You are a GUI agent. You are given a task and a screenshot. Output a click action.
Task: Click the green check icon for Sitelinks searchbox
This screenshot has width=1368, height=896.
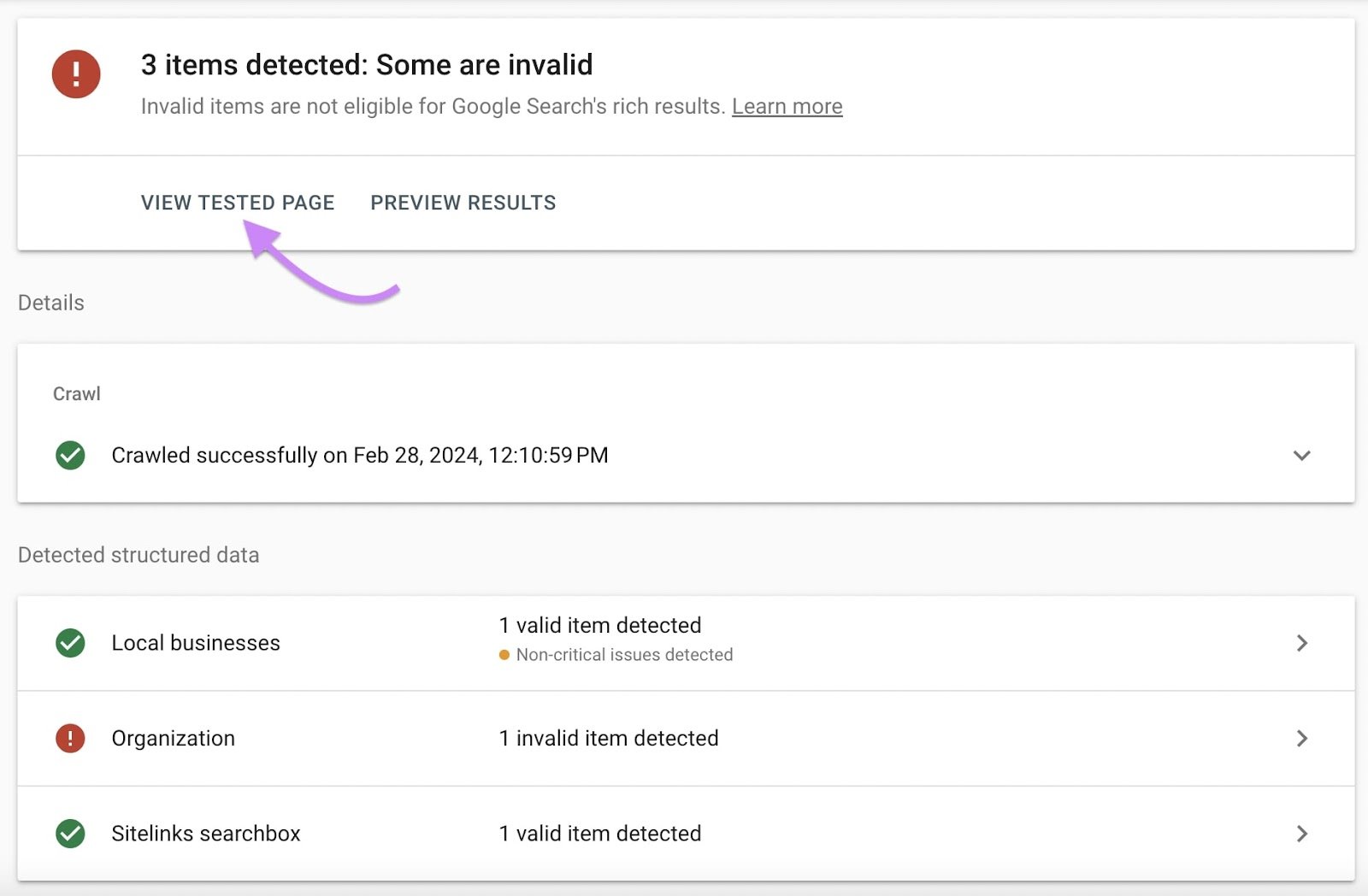(69, 834)
